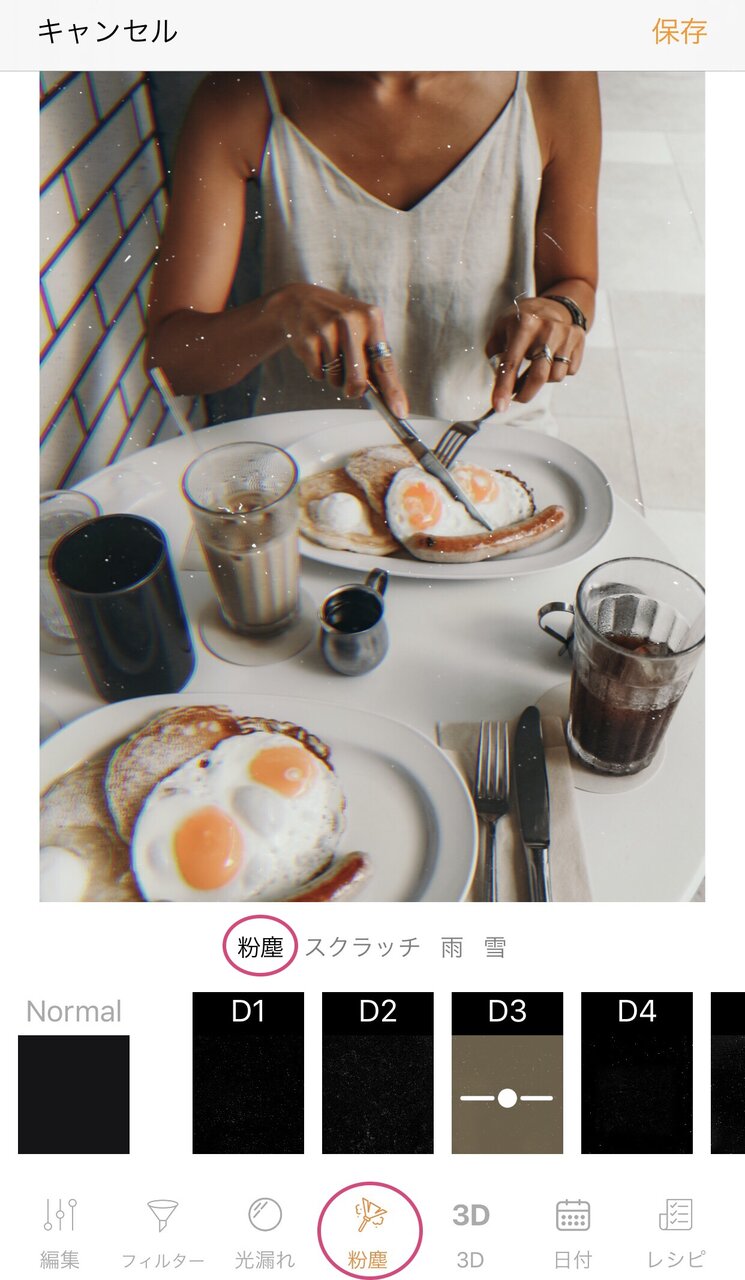
Task: Select the 粉塵 tab above the presets
Action: (260, 947)
